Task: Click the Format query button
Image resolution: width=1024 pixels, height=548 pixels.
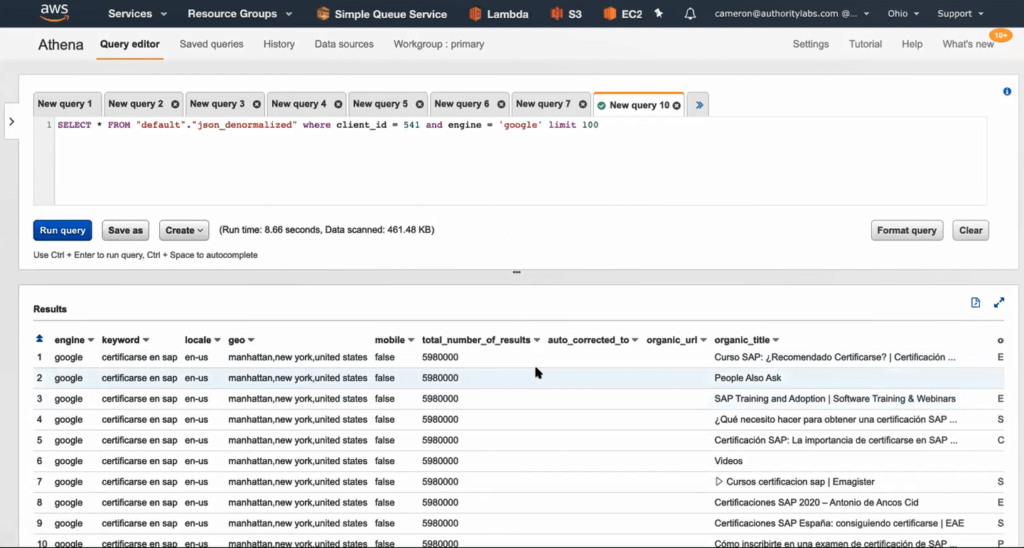Action: [x=906, y=231]
